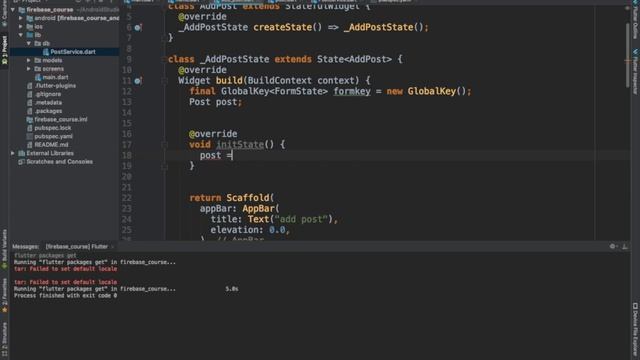640x360 pixels.
Task: Open .metadata file
Action: tap(48, 102)
